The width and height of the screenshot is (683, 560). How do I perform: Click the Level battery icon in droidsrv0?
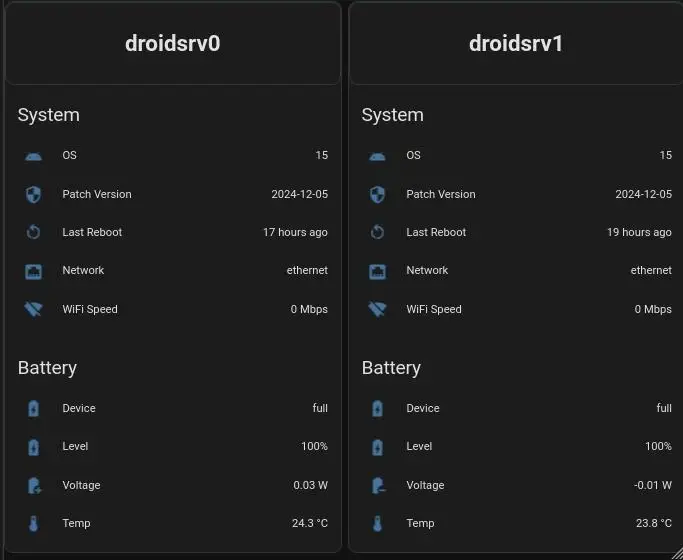[34, 447]
